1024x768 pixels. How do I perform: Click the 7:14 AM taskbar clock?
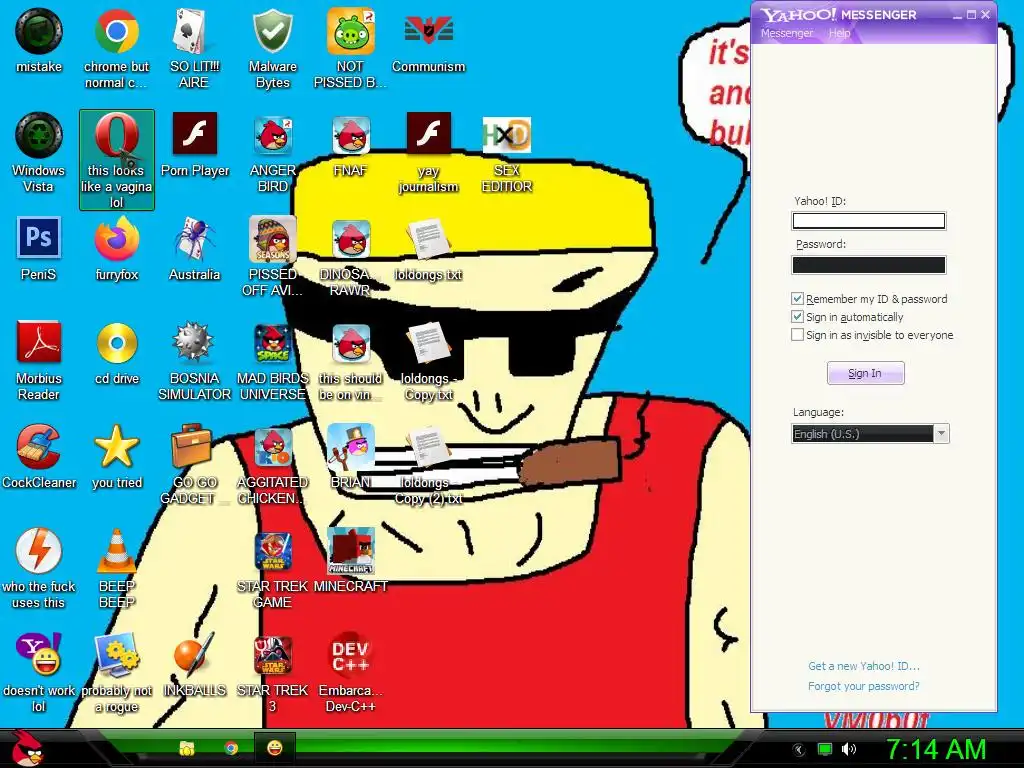[935, 749]
